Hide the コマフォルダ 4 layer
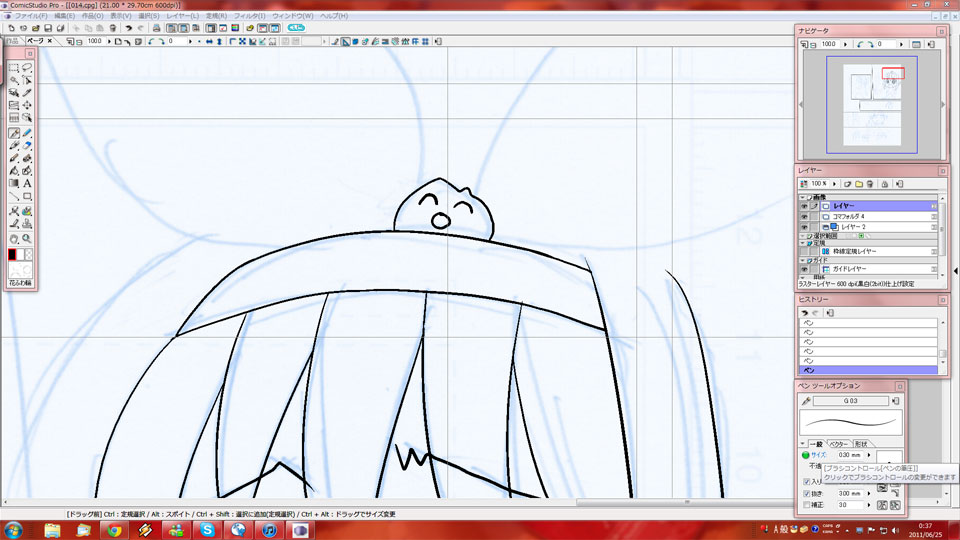 point(804,217)
